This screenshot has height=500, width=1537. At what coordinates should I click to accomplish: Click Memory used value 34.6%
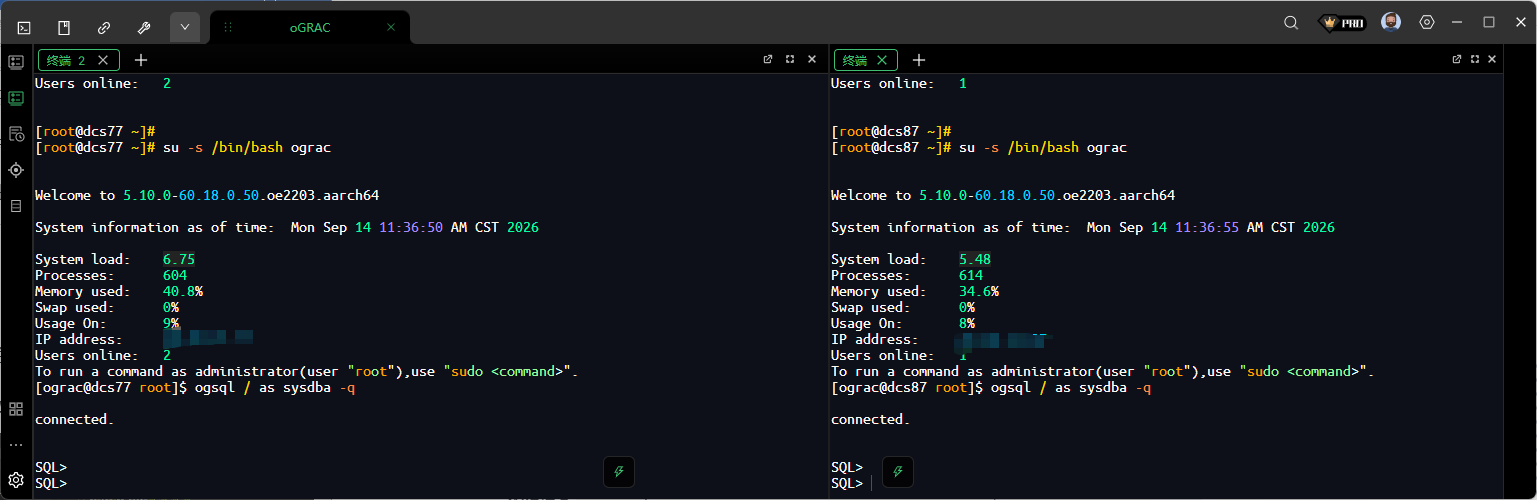tap(979, 292)
